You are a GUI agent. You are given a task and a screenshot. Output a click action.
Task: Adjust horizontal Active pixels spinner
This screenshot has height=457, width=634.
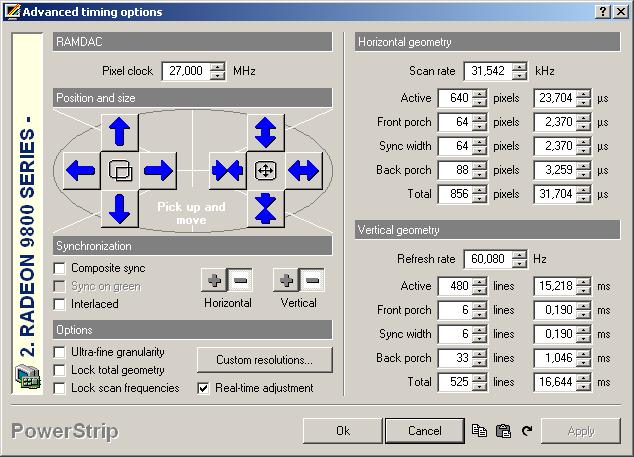click(x=480, y=98)
